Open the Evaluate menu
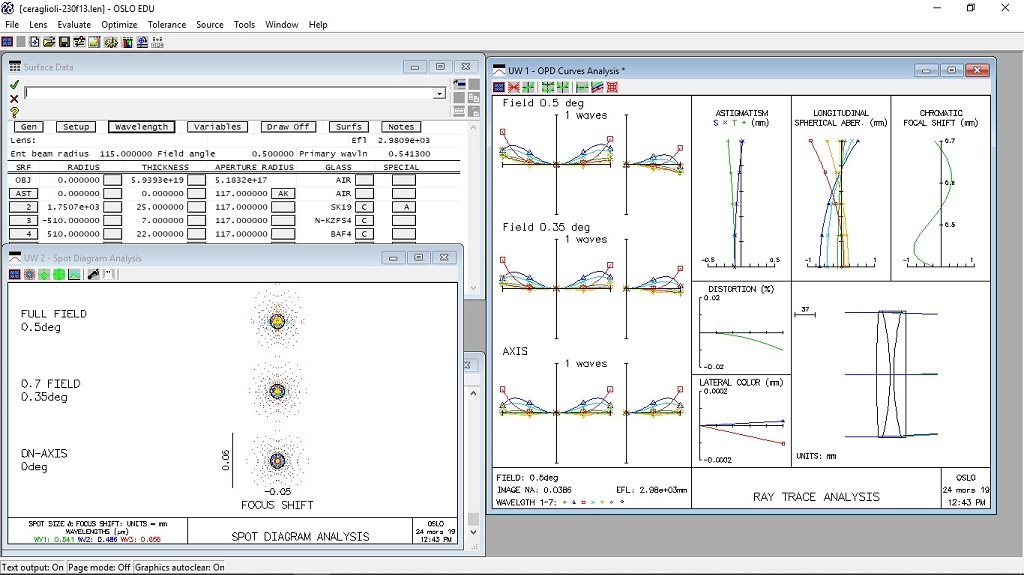 click(x=74, y=24)
